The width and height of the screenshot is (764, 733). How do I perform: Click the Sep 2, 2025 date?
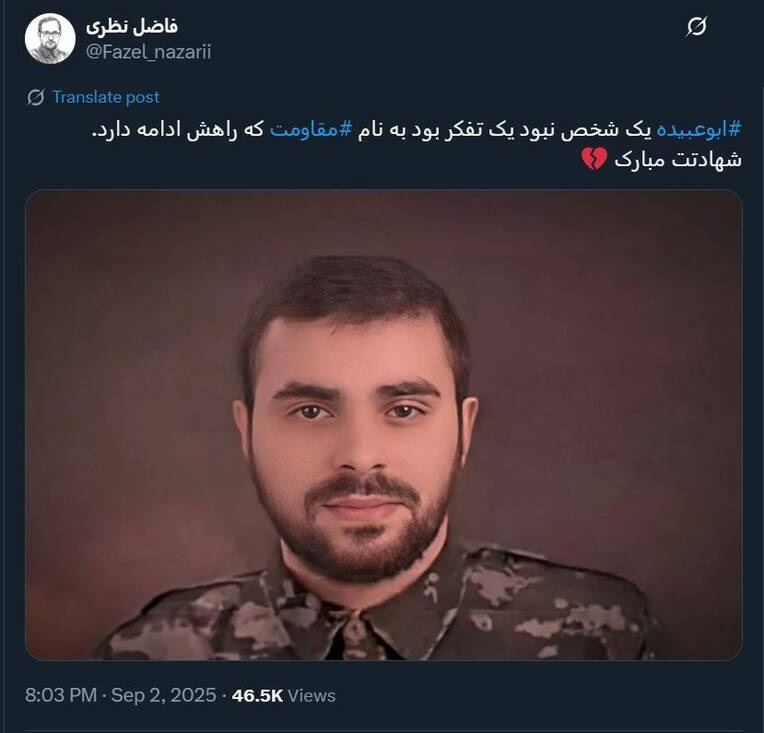(x=164, y=695)
